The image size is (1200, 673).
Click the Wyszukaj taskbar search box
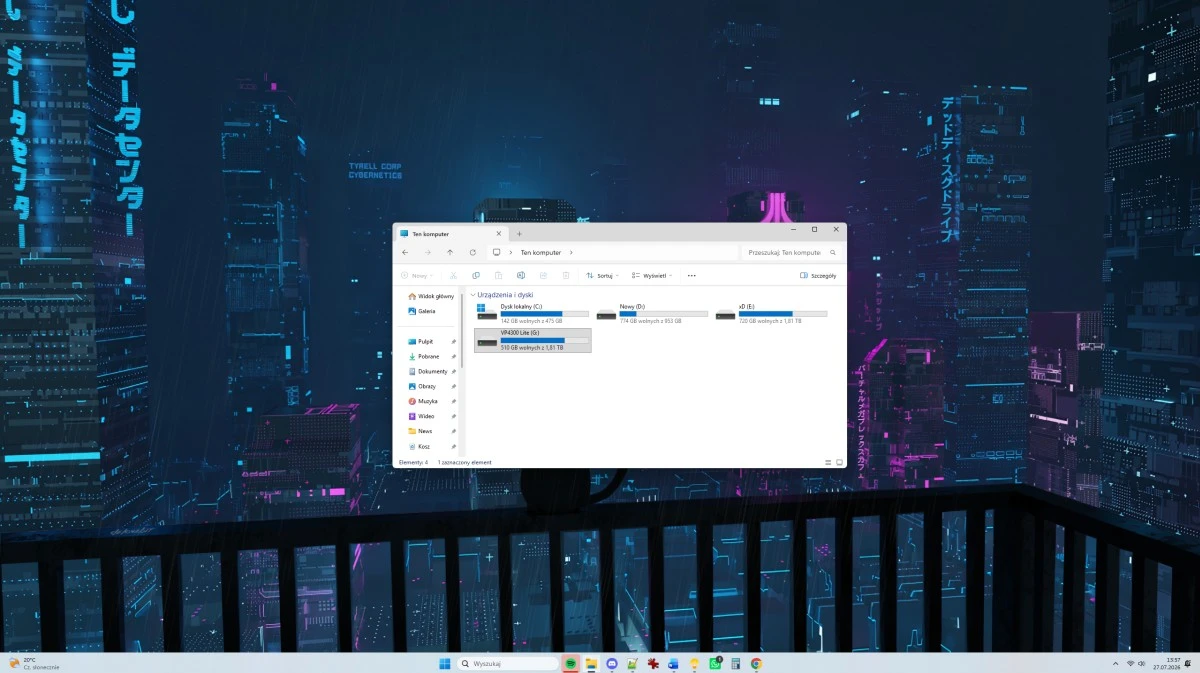[508, 663]
